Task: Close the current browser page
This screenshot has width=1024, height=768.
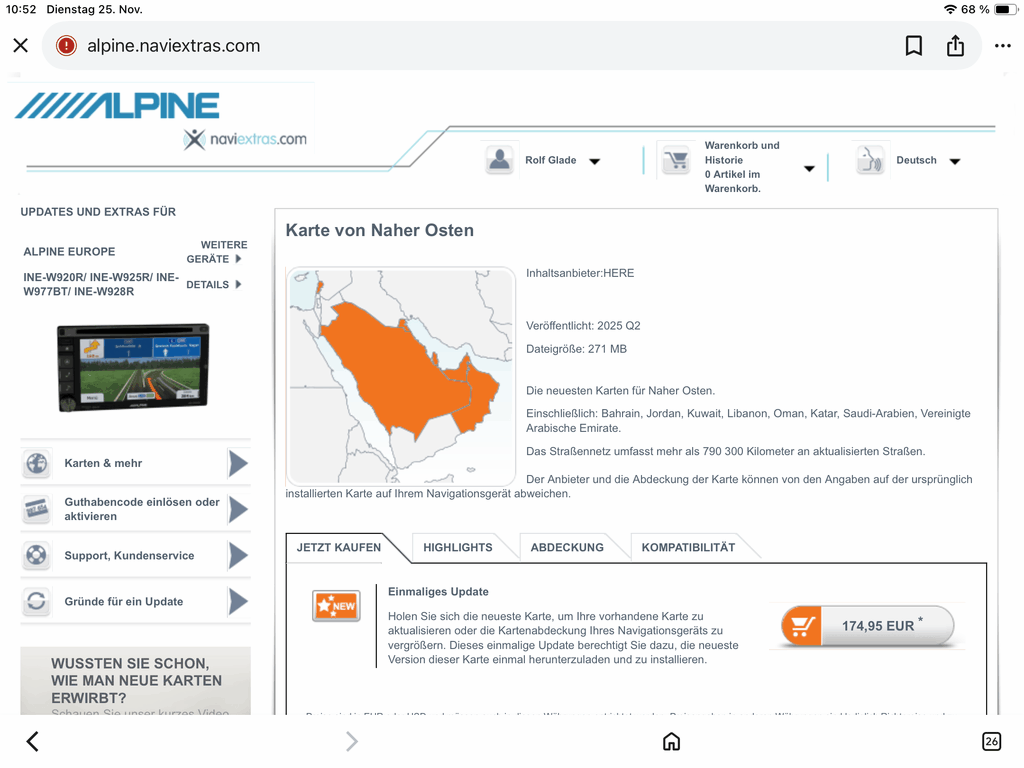Action: 21,46
